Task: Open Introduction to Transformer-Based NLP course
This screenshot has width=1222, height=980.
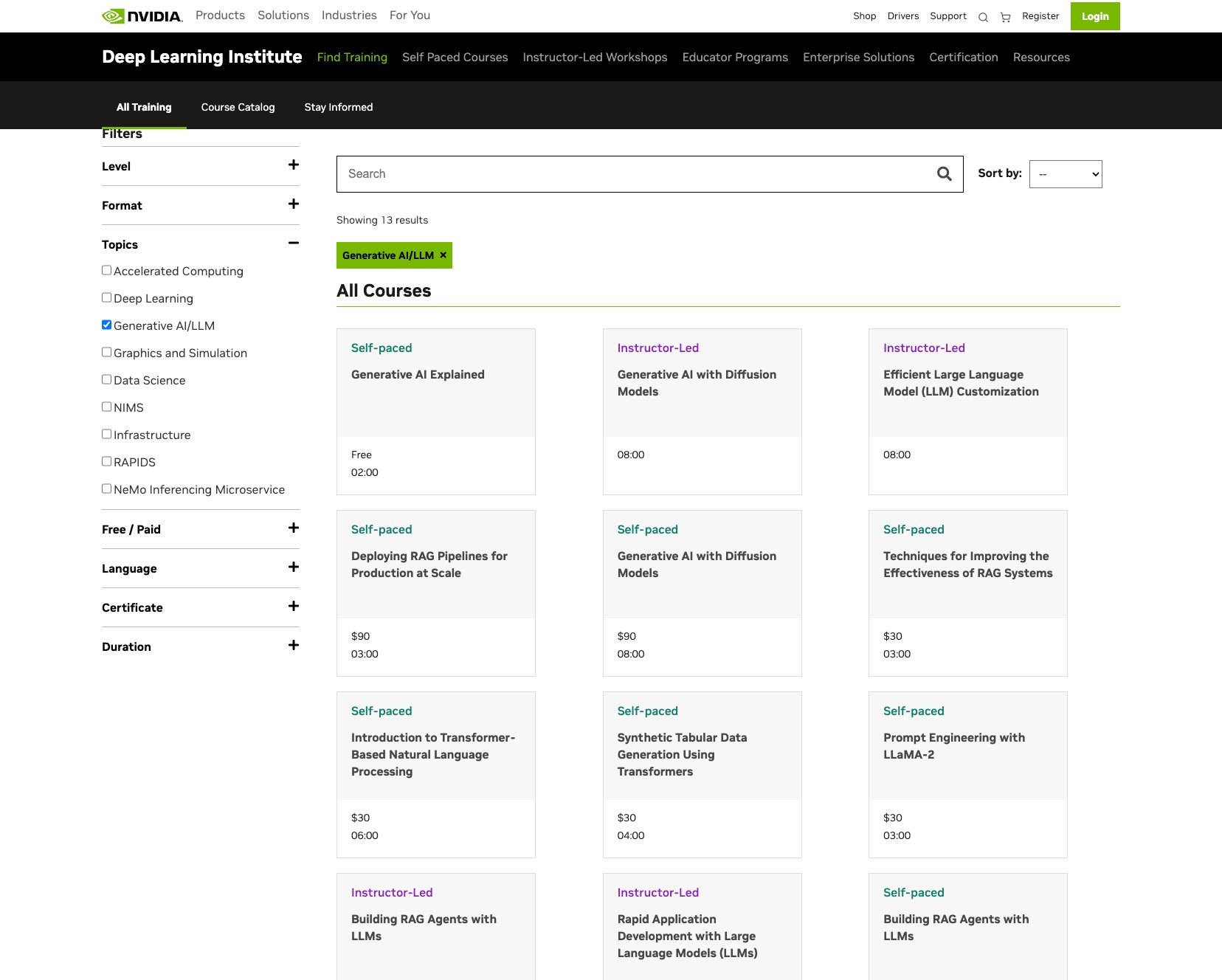Action: click(436, 775)
